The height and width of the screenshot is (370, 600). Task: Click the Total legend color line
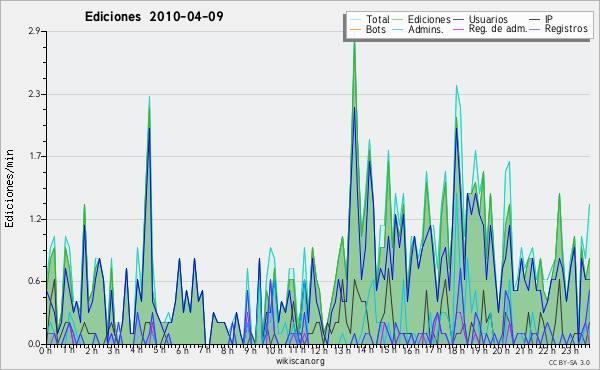[x=356, y=20]
